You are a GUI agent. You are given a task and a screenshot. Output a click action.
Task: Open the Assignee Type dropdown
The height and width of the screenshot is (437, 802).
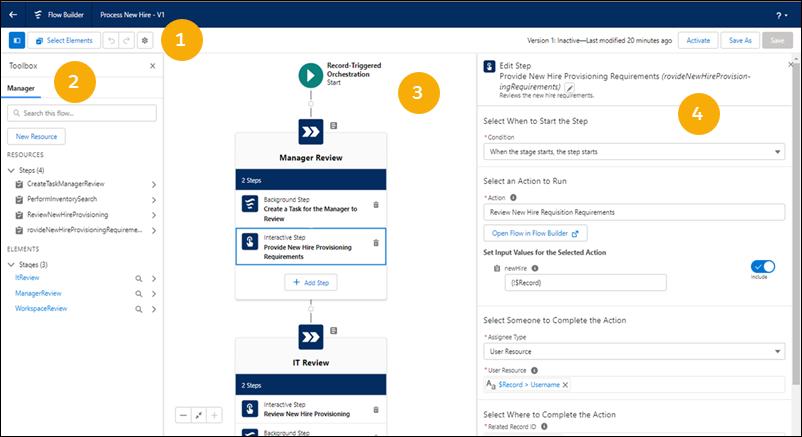pyautogui.click(x=633, y=352)
